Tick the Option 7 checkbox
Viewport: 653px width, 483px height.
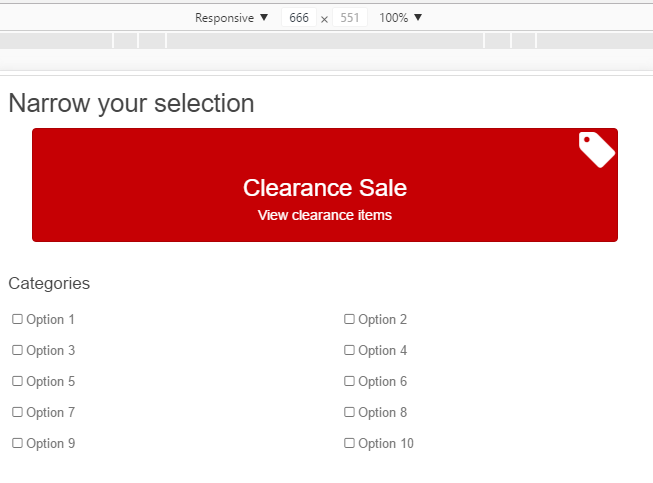[17, 412]
